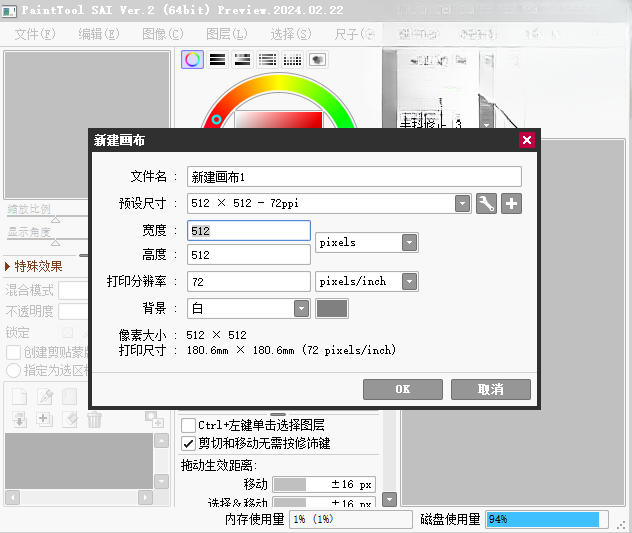Click the layer list scroll-right arrow
Viewport: 632px width, 533px height.
coord(145,498)
